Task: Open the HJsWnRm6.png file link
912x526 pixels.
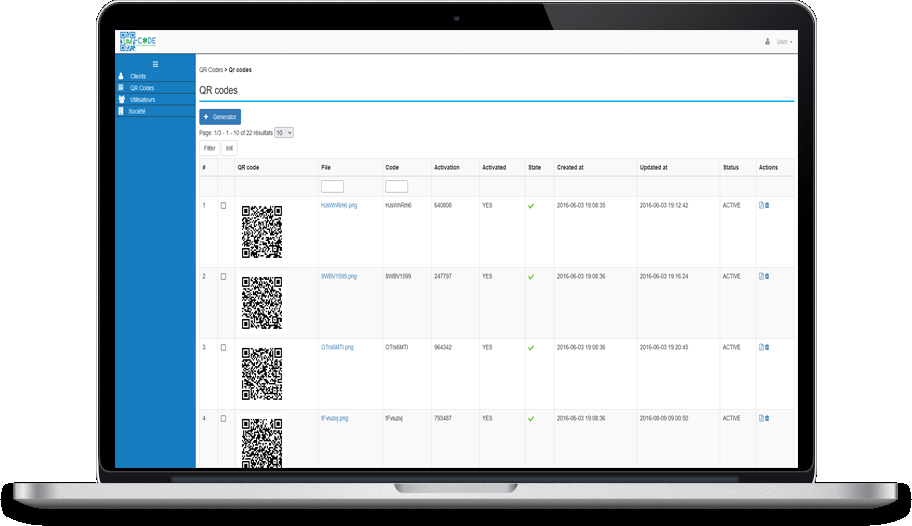Action: [339, 205]
